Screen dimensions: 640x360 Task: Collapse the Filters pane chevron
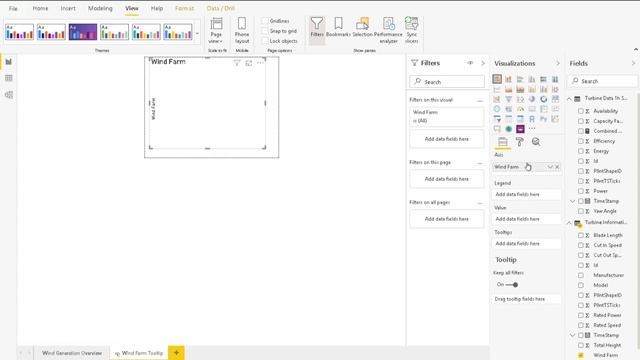click(x=483, y=63)
